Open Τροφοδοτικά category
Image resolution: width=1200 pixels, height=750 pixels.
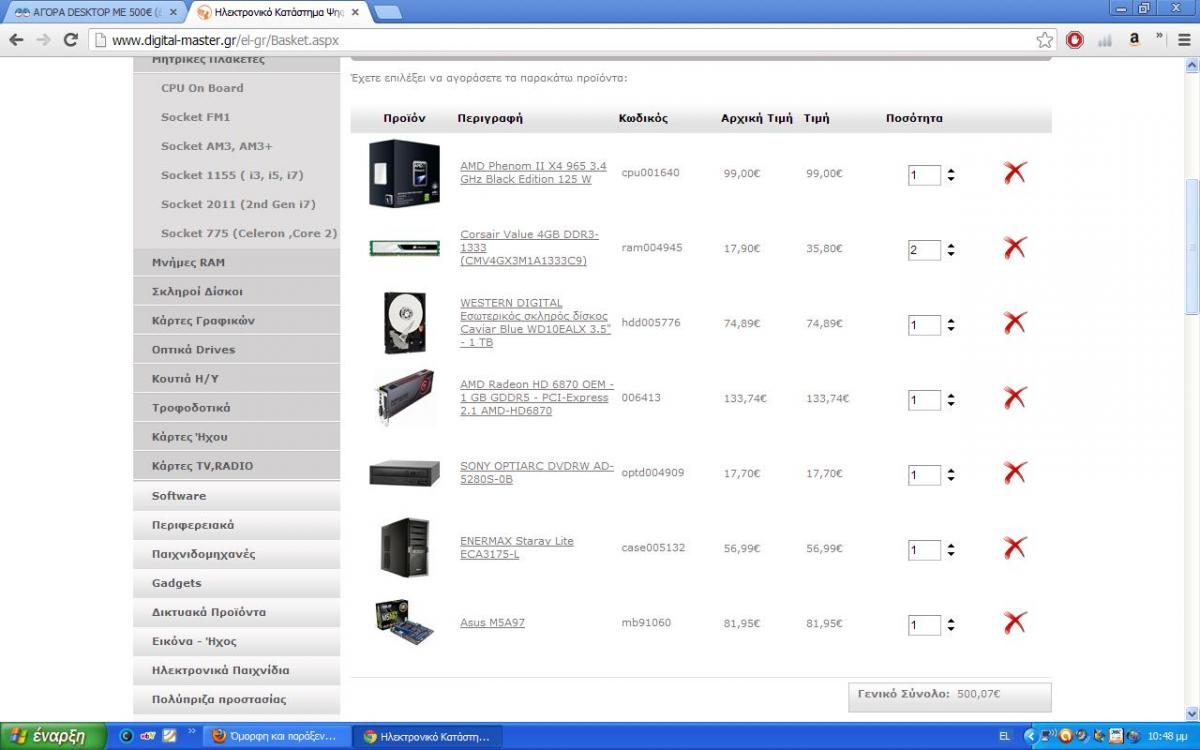pyautogui.click(x=237, y=407)
